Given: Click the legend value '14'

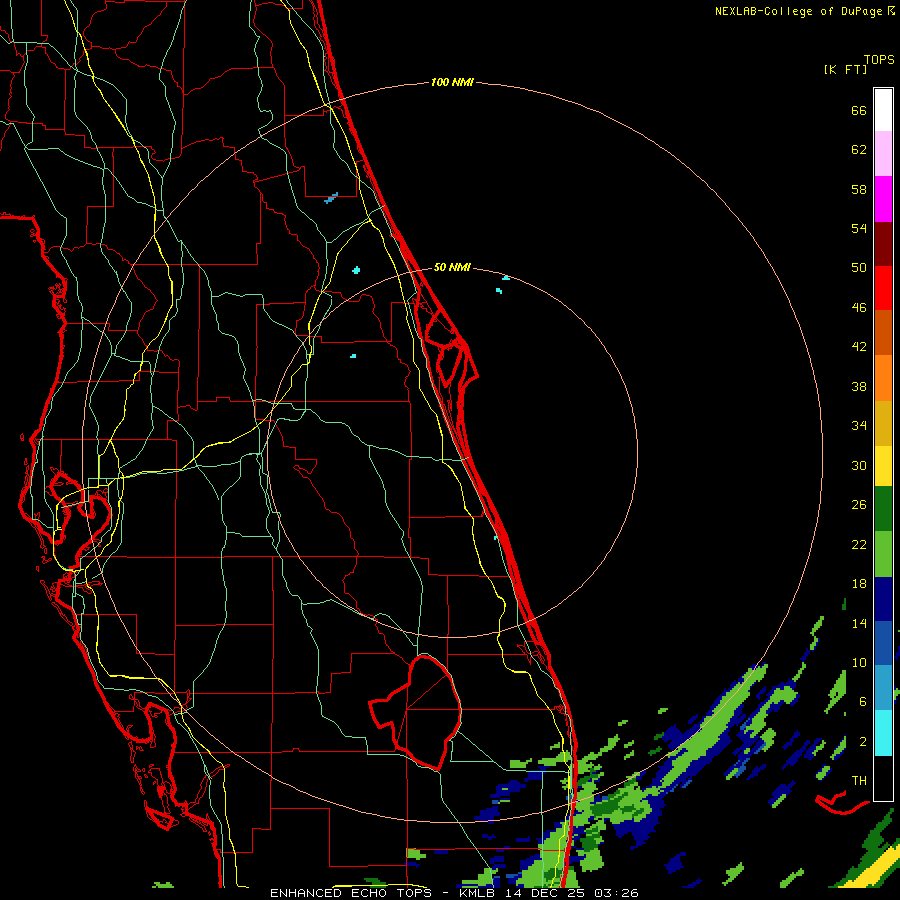Looking at the screenshot, I should (x=859, y=624).
